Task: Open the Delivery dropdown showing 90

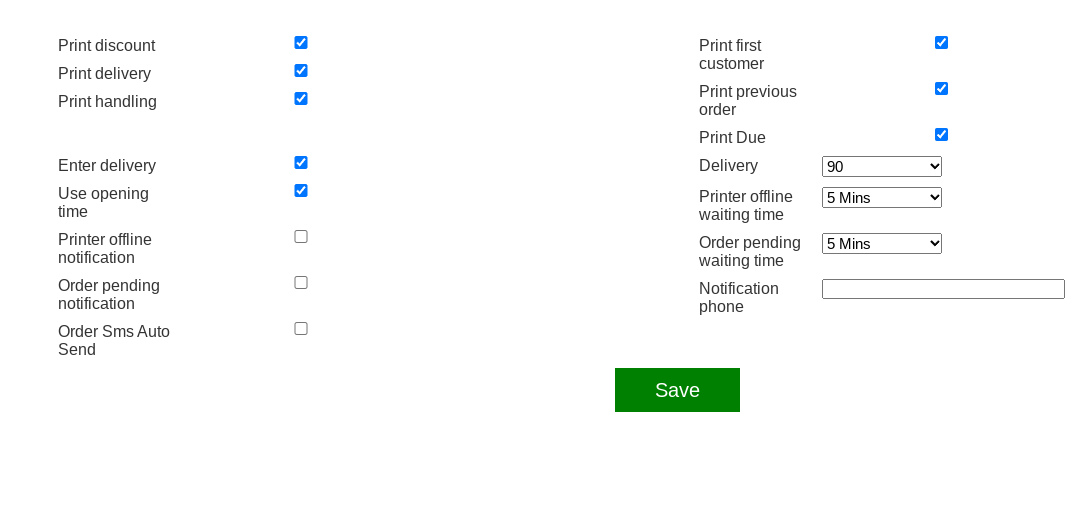Action: tap(881, 167)
